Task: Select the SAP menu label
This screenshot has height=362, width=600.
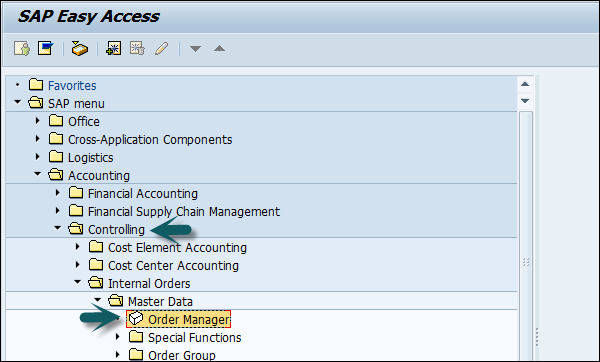Action: pyautogui.click(x=76, y=103)
